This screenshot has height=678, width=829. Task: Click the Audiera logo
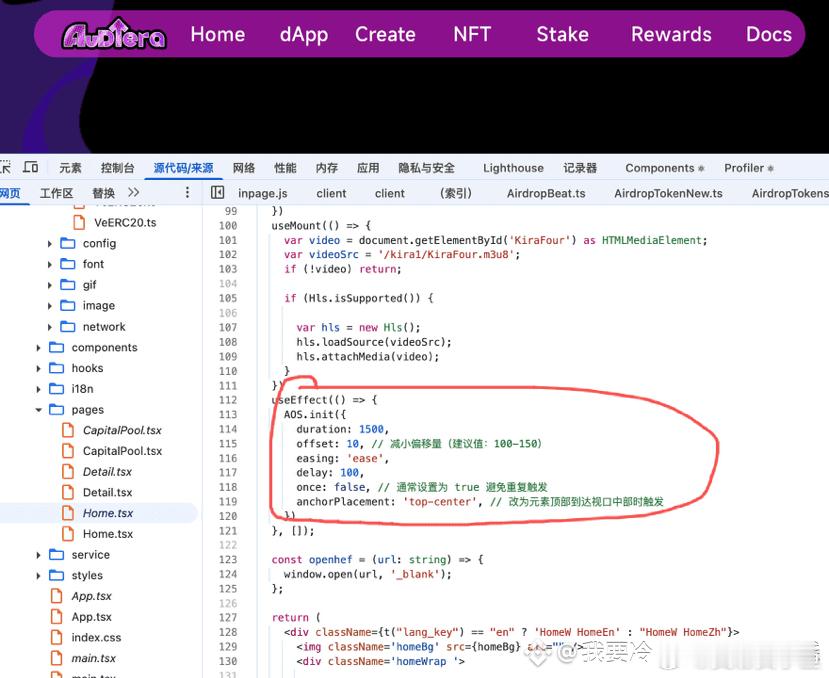114,34
